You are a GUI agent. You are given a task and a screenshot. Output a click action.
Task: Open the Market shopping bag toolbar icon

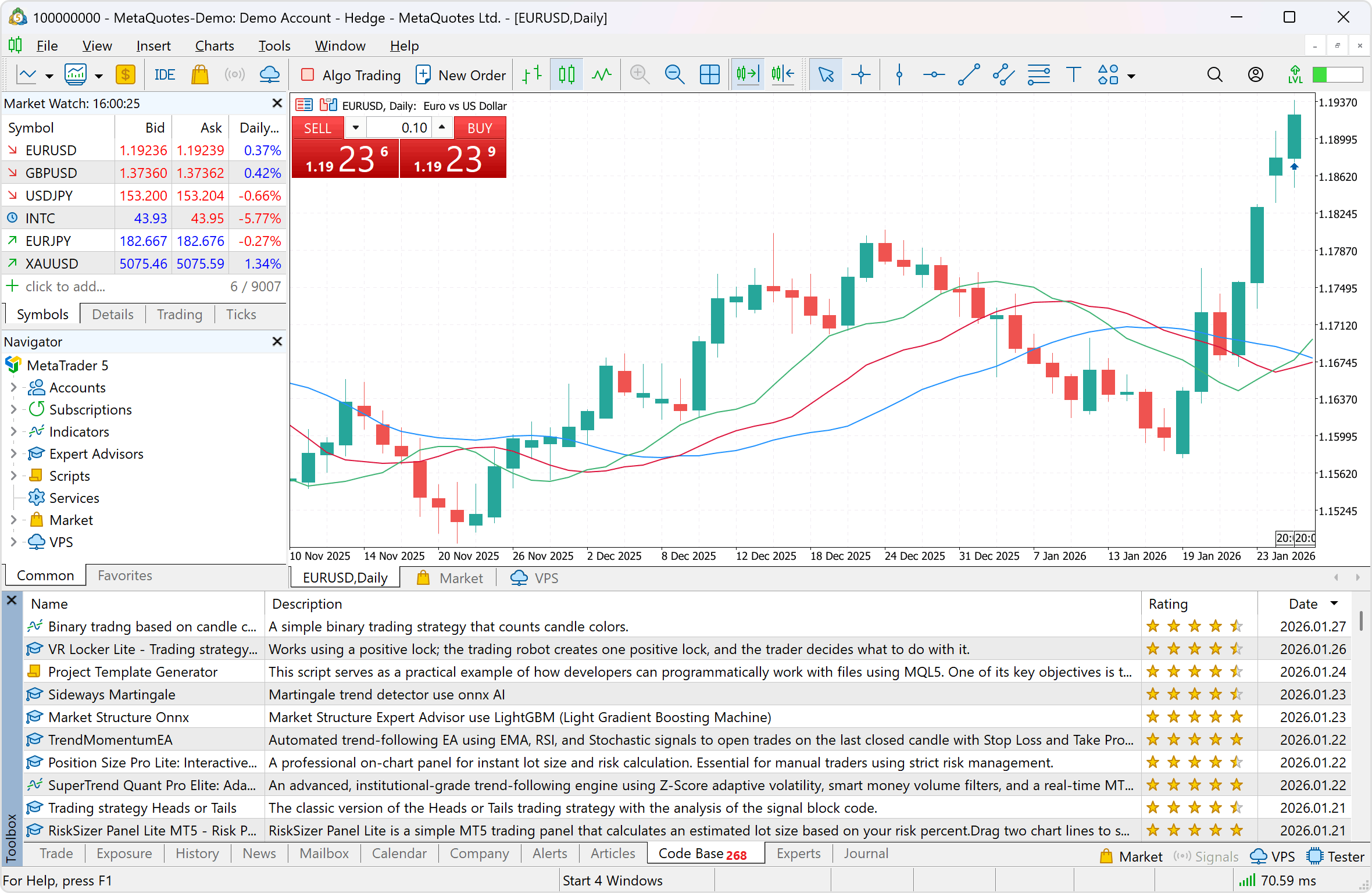tap(199, 75)
